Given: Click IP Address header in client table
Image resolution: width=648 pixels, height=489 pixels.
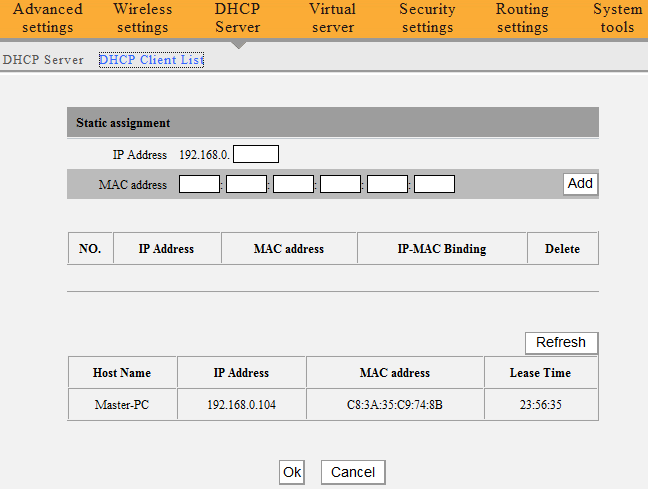Looking at the screenshot, I should pyautogui.click(x=241, y=373).
